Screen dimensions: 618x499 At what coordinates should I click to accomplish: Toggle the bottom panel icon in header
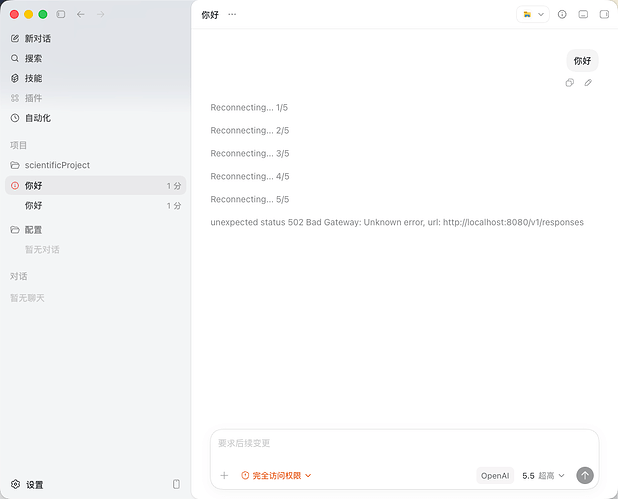(x=583, y=15)
